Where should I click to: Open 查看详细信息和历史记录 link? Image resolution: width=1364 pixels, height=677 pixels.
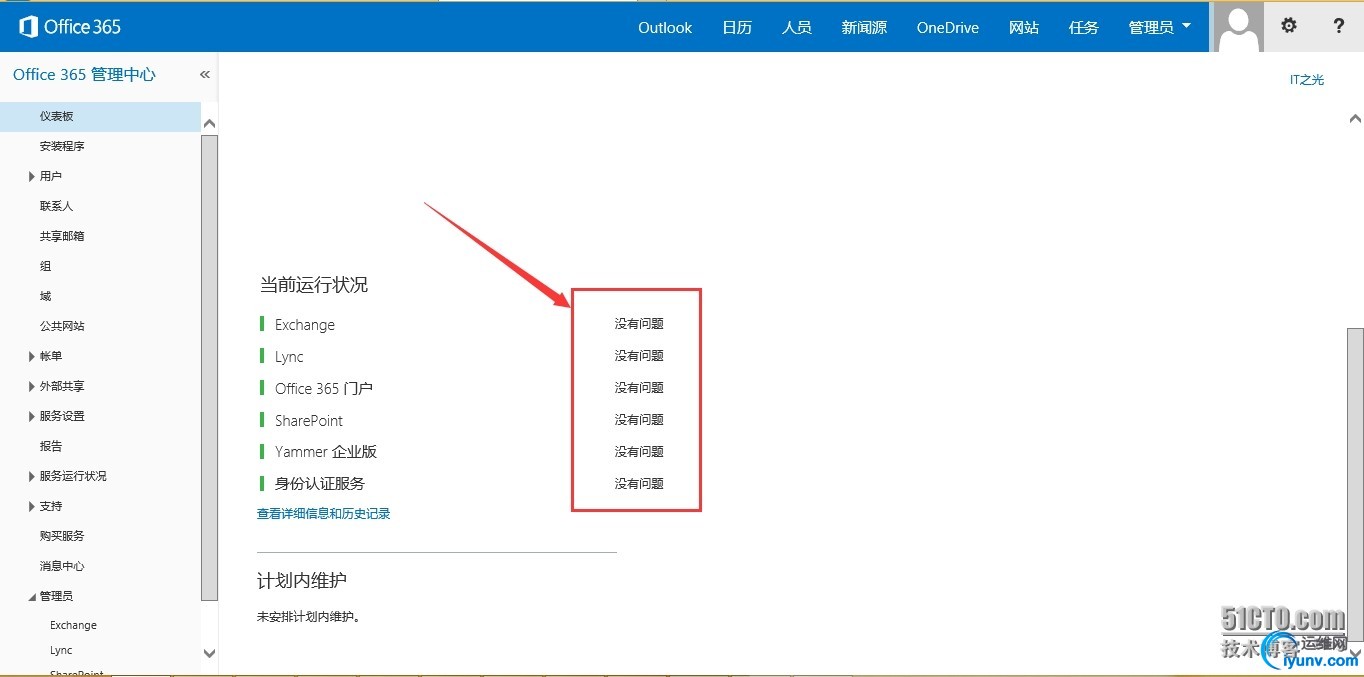point(323,514)
